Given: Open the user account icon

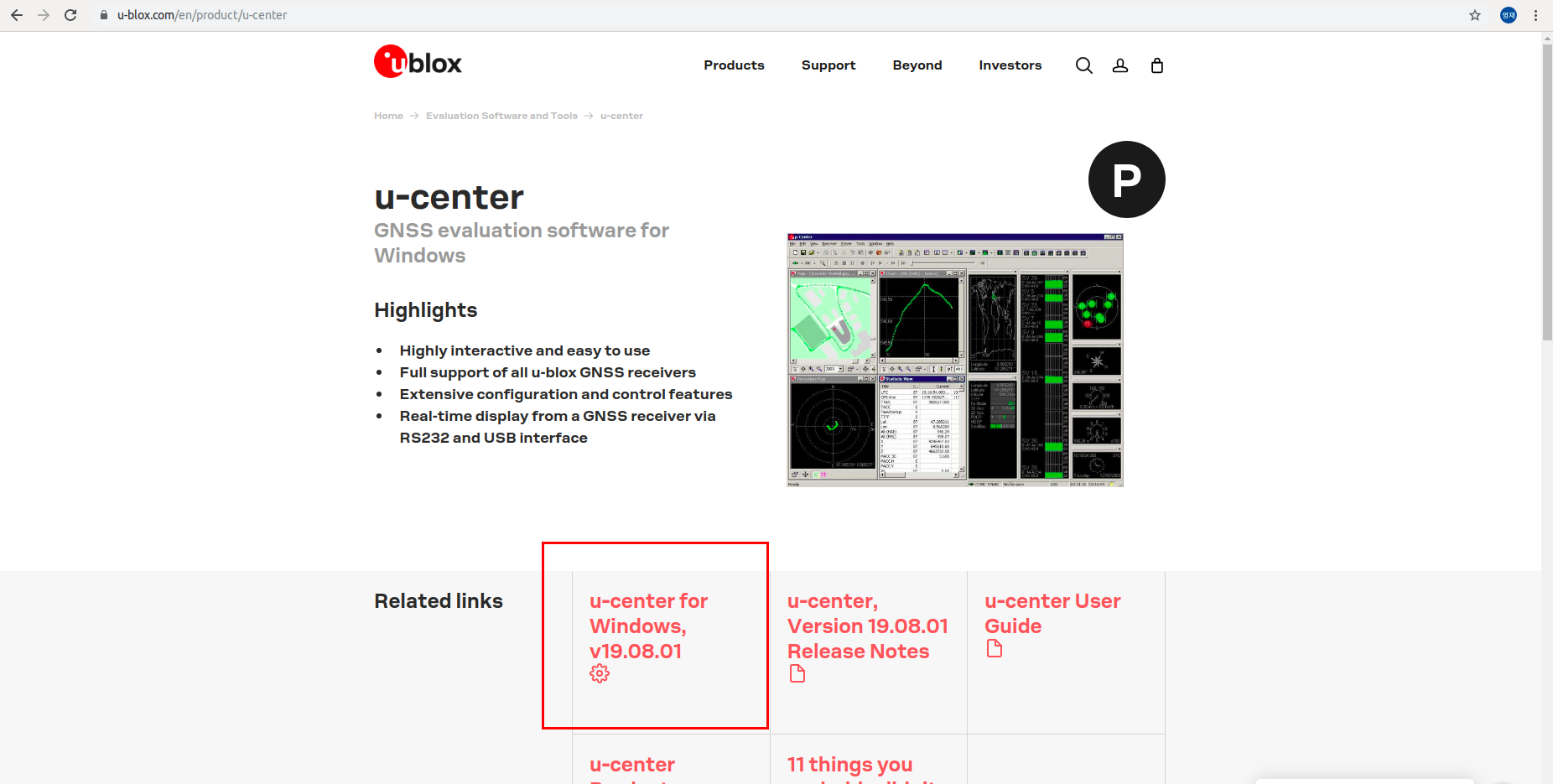Looking at the screenshot, I should 1120,65.
